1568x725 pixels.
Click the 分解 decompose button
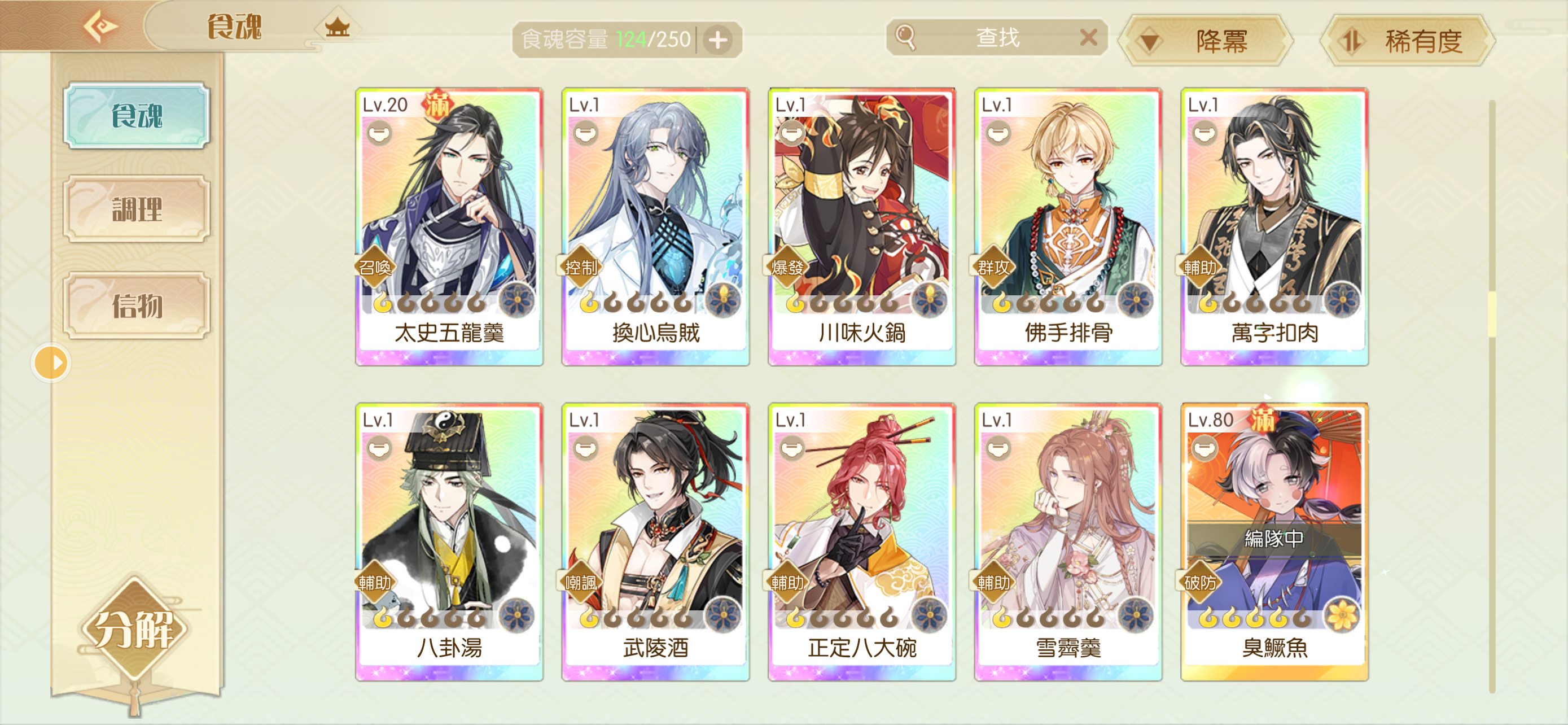click(x=134, y=629)
